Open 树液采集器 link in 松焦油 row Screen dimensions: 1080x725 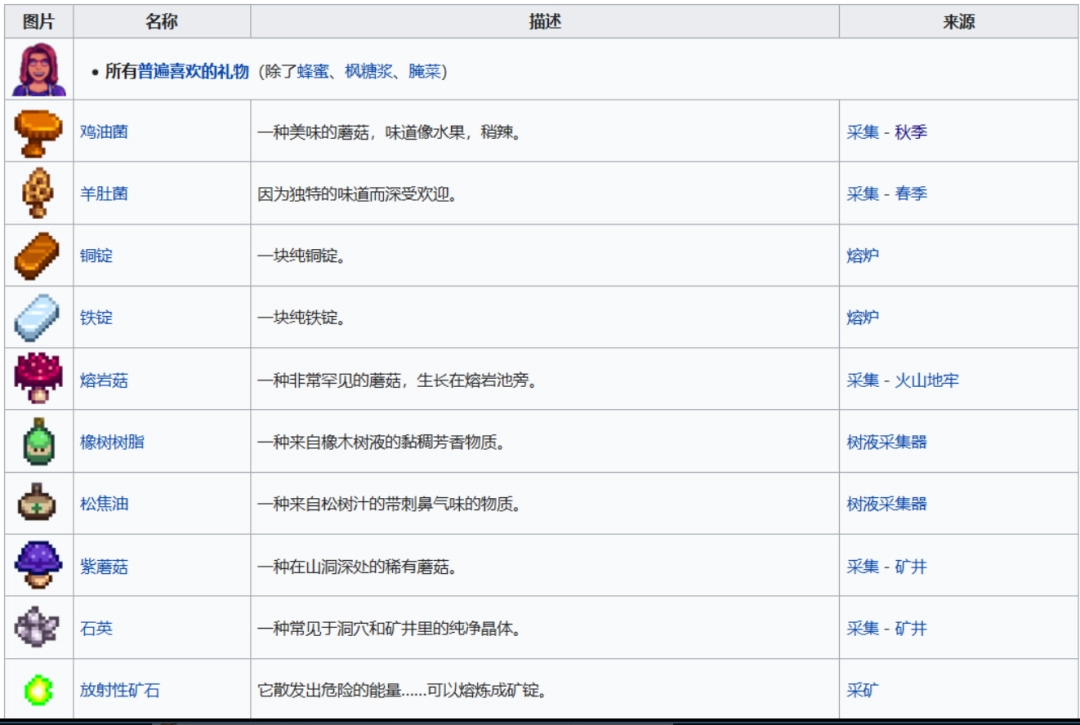point(886,504)
